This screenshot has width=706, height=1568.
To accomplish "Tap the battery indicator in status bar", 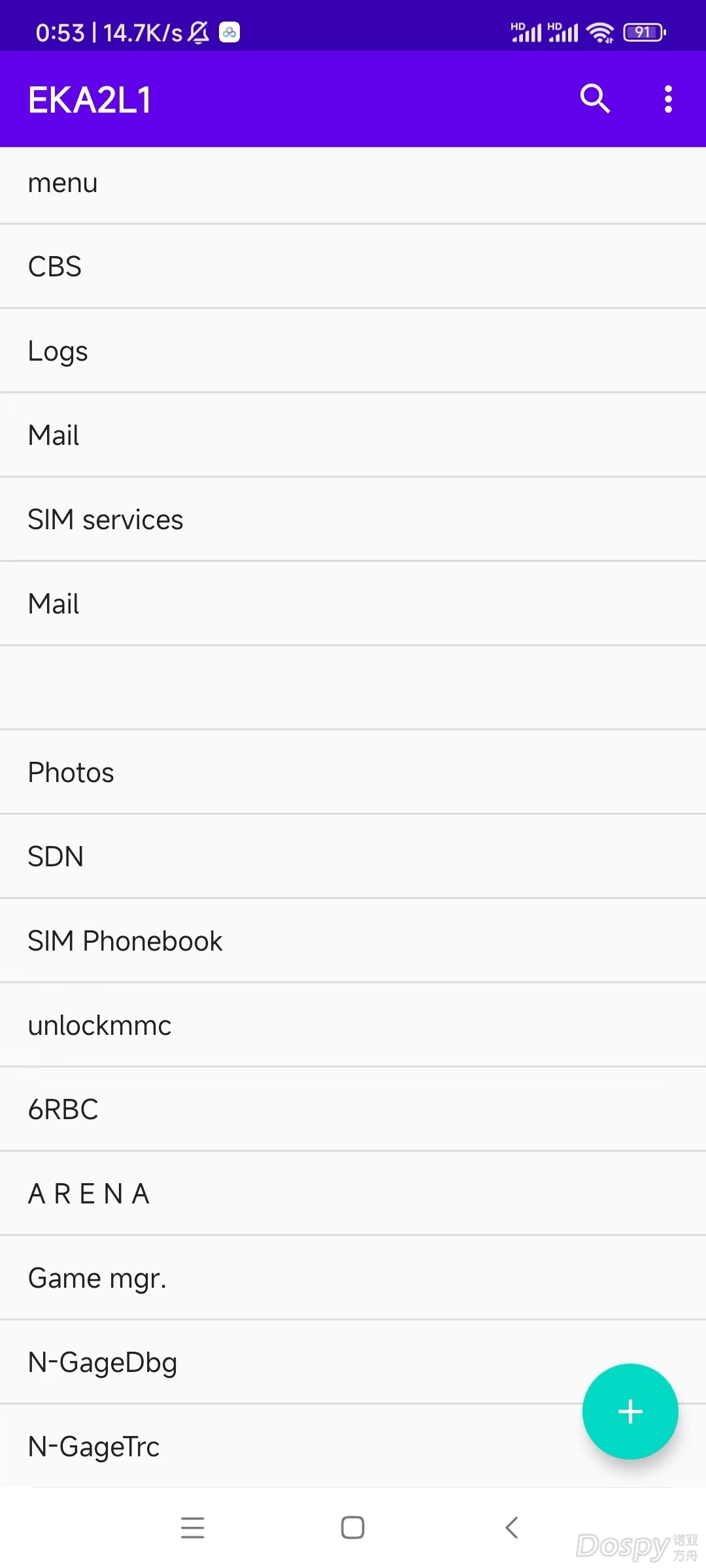I will [645, 32].
